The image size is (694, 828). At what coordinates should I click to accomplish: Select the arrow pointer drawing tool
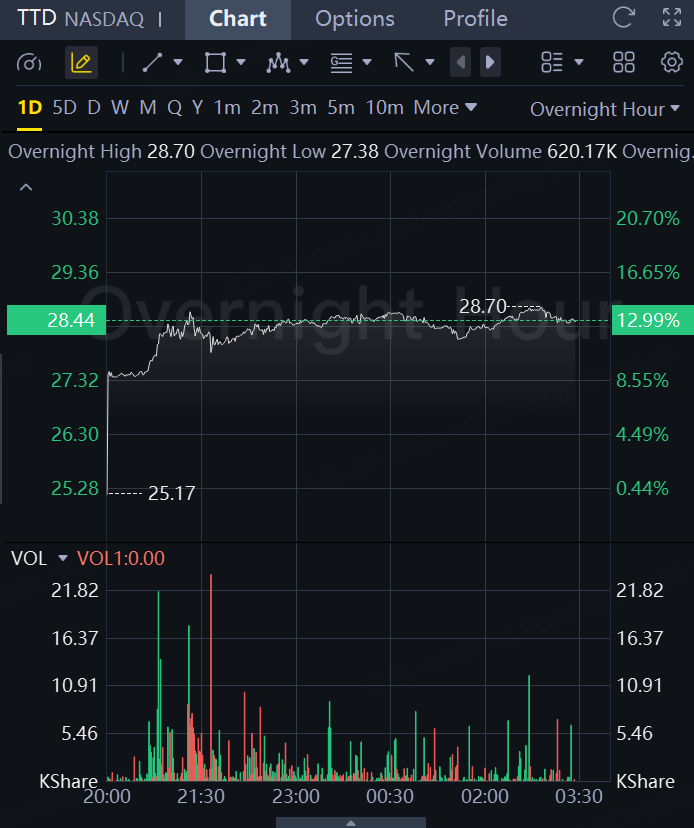point(404,63)
